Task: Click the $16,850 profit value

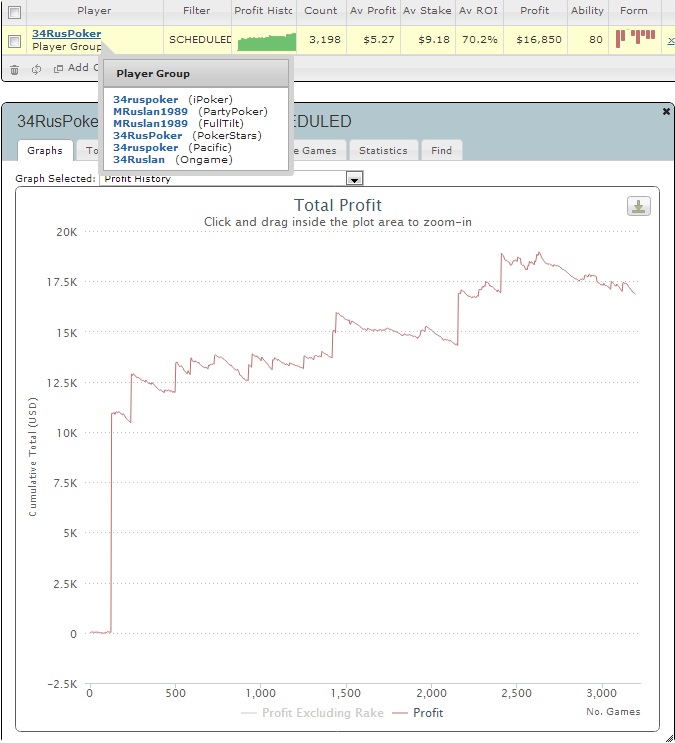Action: (539, 40)
